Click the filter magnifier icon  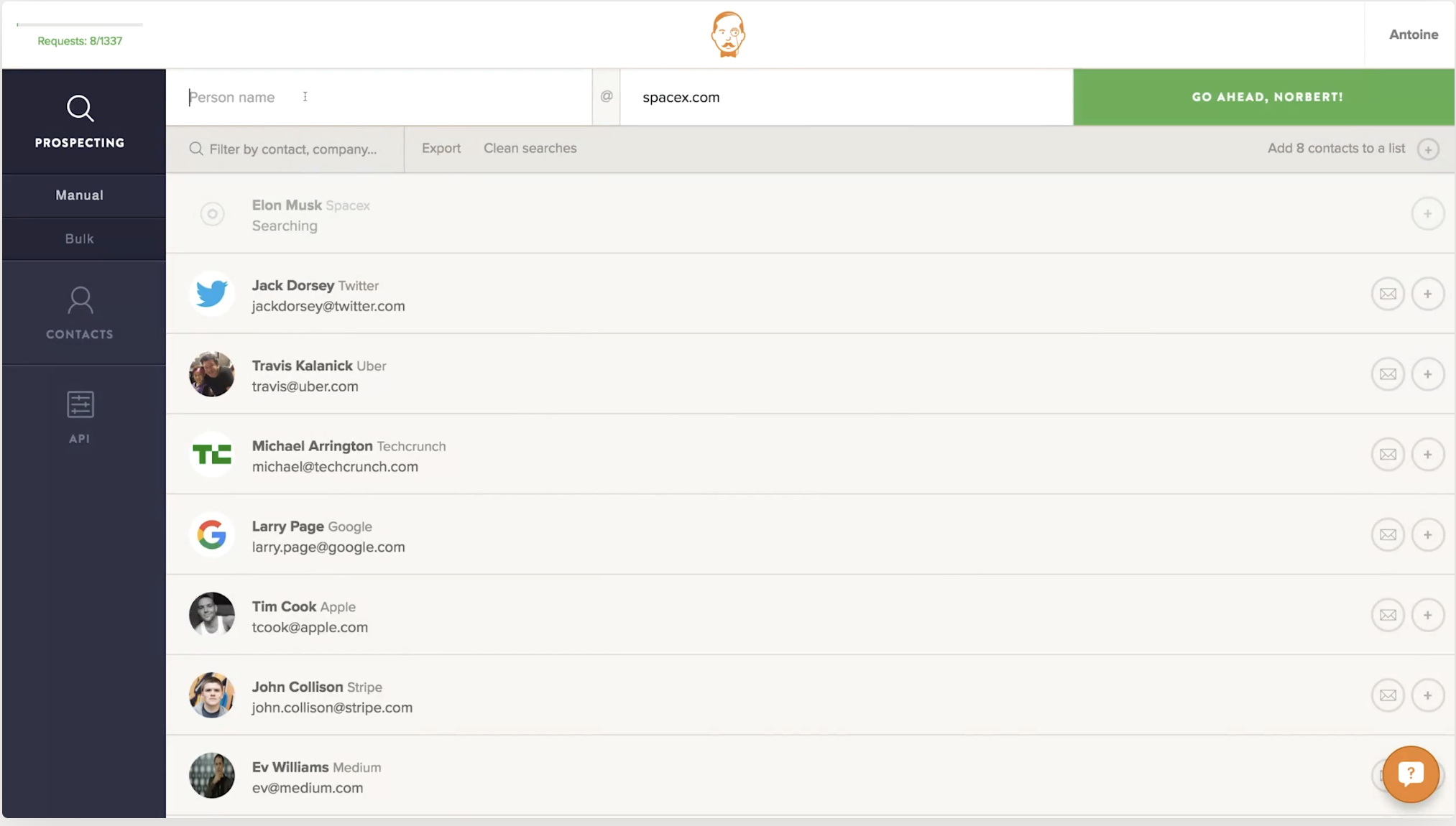tap(195, 149)
